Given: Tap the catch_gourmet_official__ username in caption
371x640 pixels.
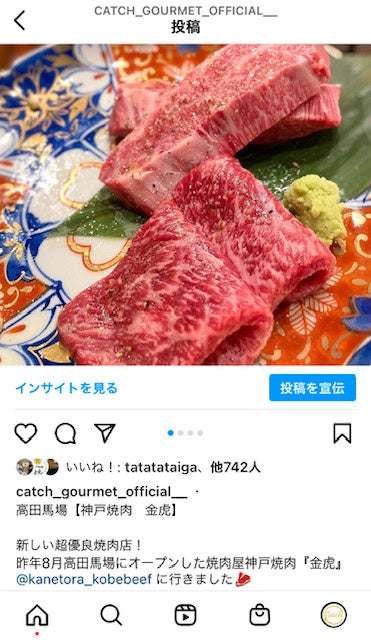Looking at the screenshot, I should click(101, 492).
